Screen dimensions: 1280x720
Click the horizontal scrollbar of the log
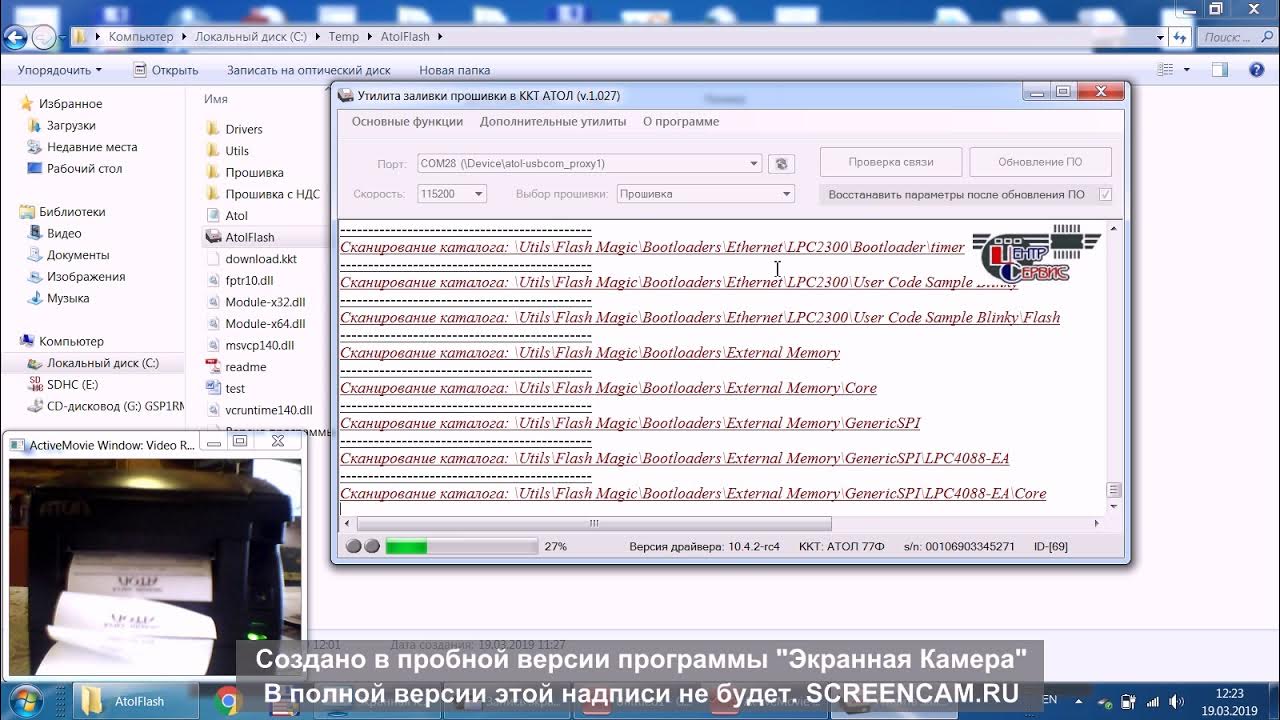594,523
